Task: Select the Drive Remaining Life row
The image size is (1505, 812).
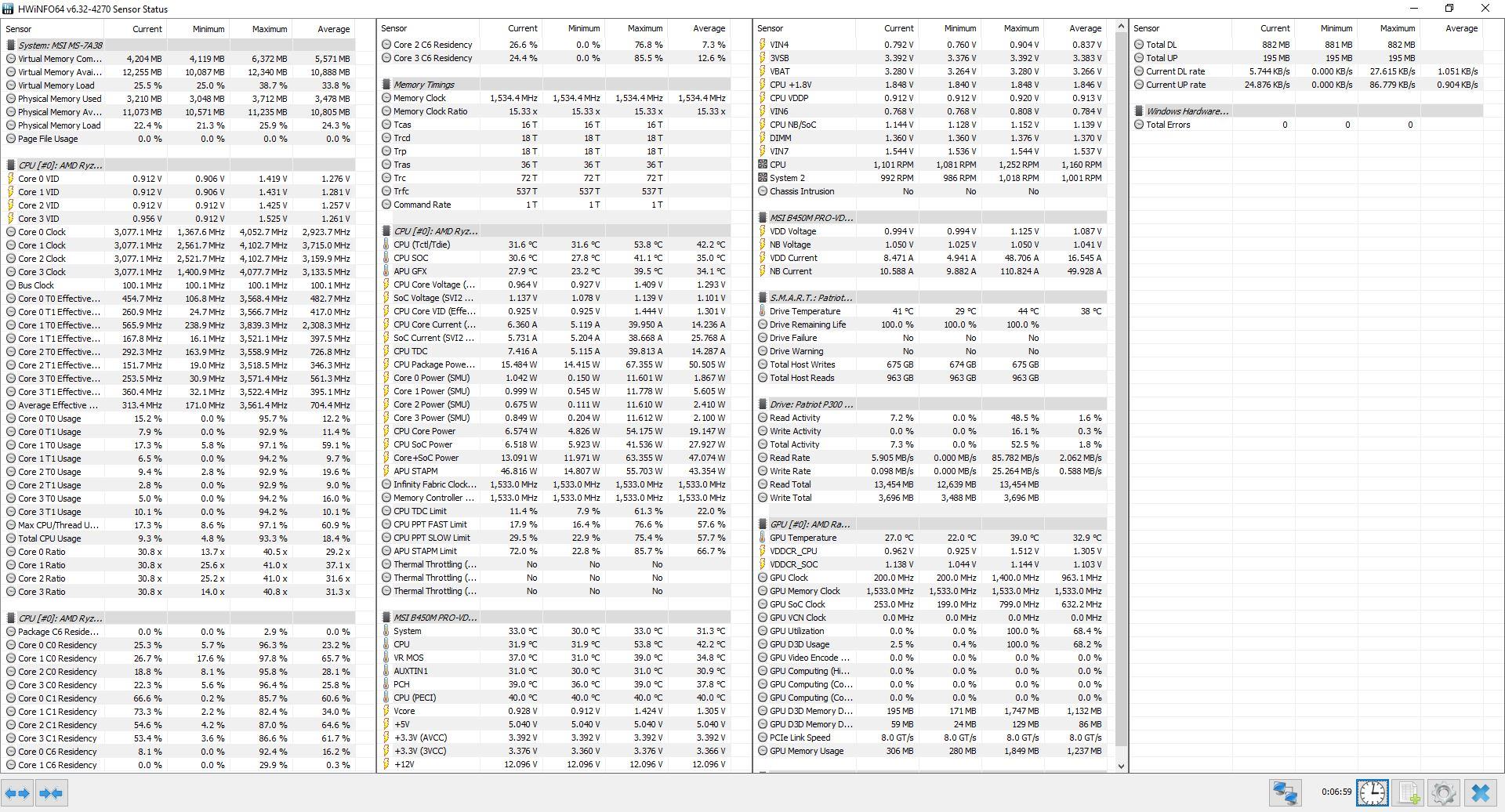Action: pyautogui.click(x=932, y=324)
